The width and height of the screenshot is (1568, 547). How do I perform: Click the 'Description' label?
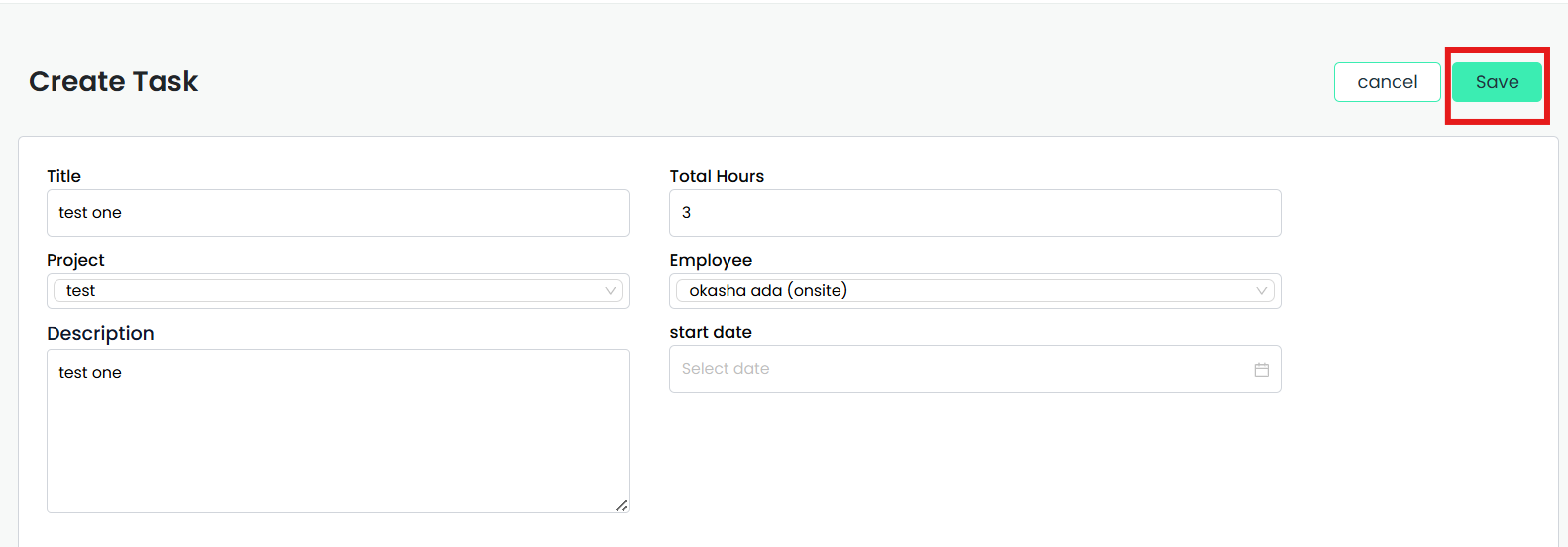point(100,333)
